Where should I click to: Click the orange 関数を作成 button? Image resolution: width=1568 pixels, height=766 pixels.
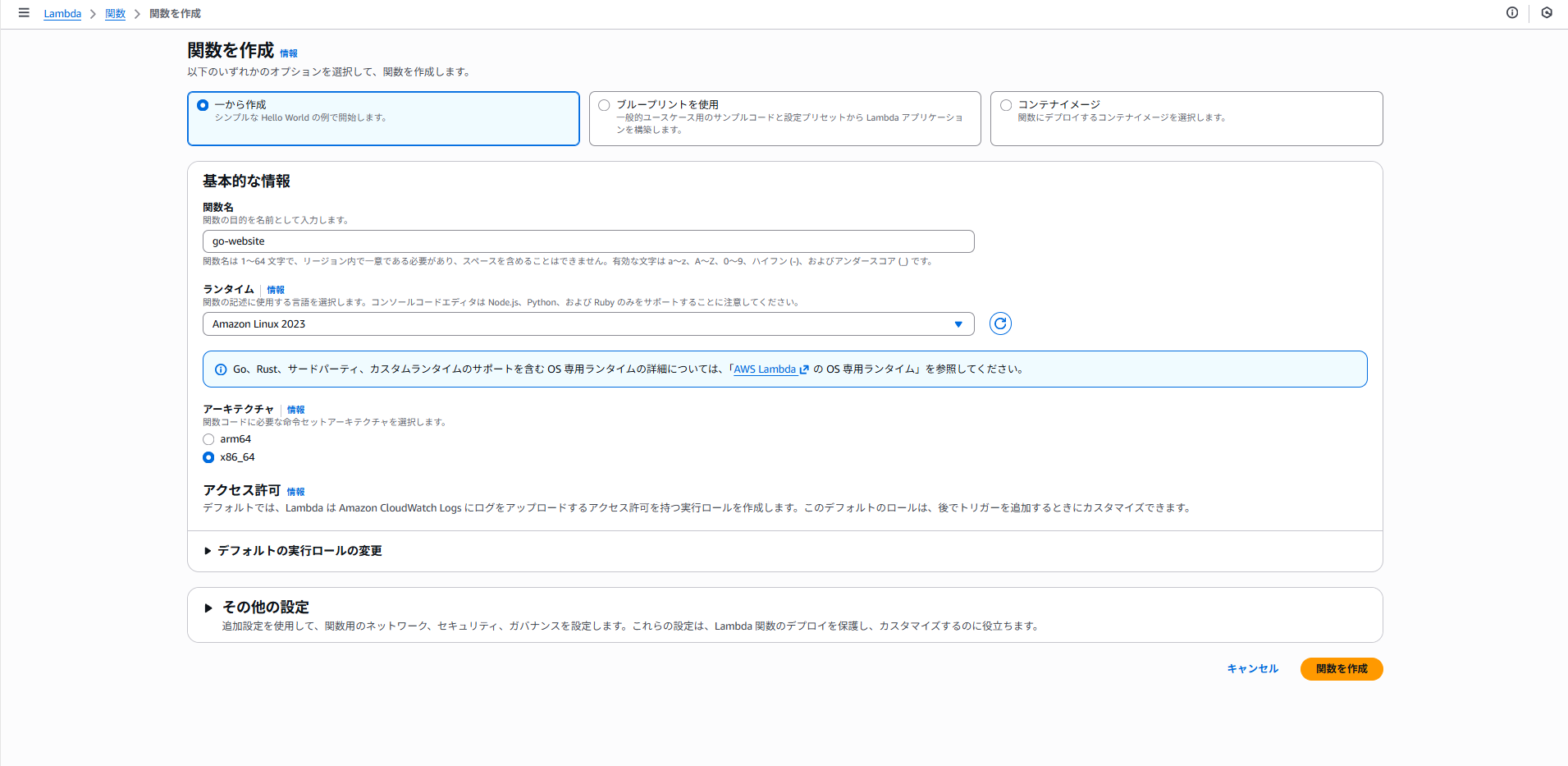[x=1342, y=669]
